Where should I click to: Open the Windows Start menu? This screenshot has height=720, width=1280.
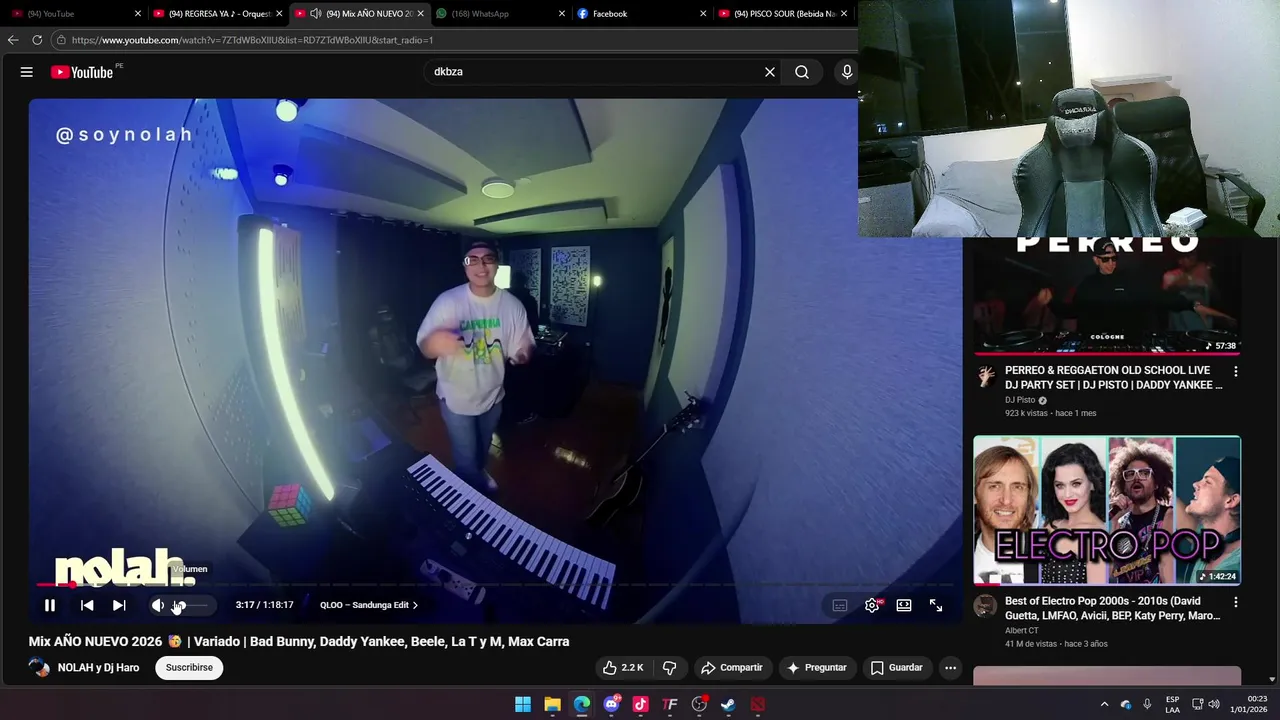(x=523, y=704)
